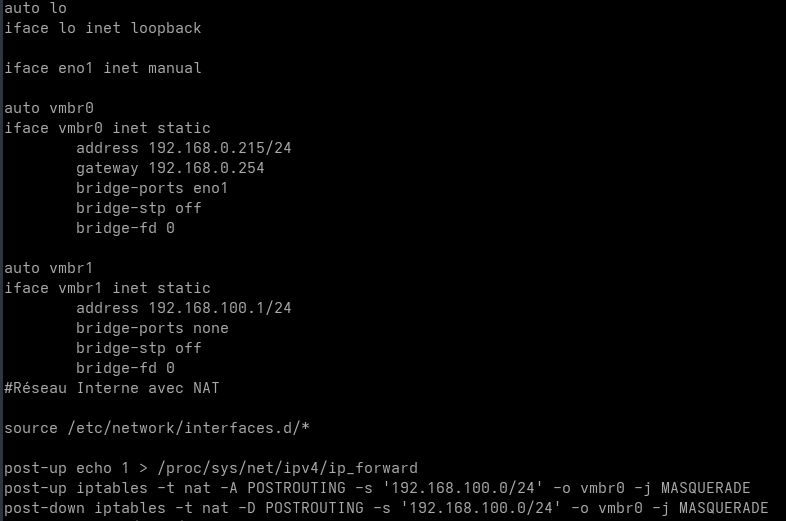The width and height of the screenshot is (786, 521).
Task: Click the 'bridge-ports eno1' line
Action: (x=152, y=188)
